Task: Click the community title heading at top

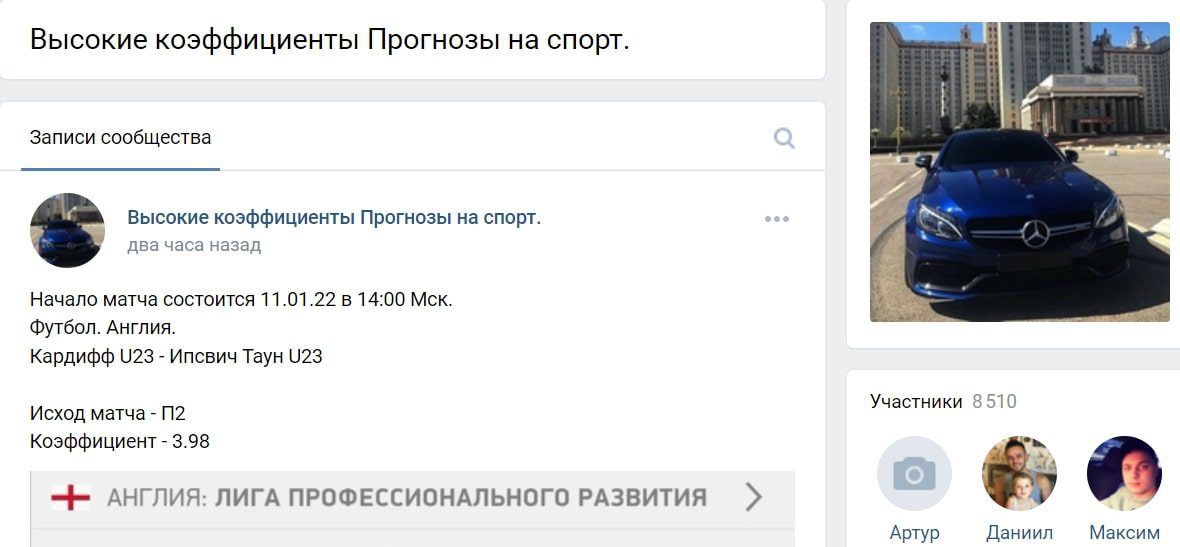Action: click(x=330, y=41)
